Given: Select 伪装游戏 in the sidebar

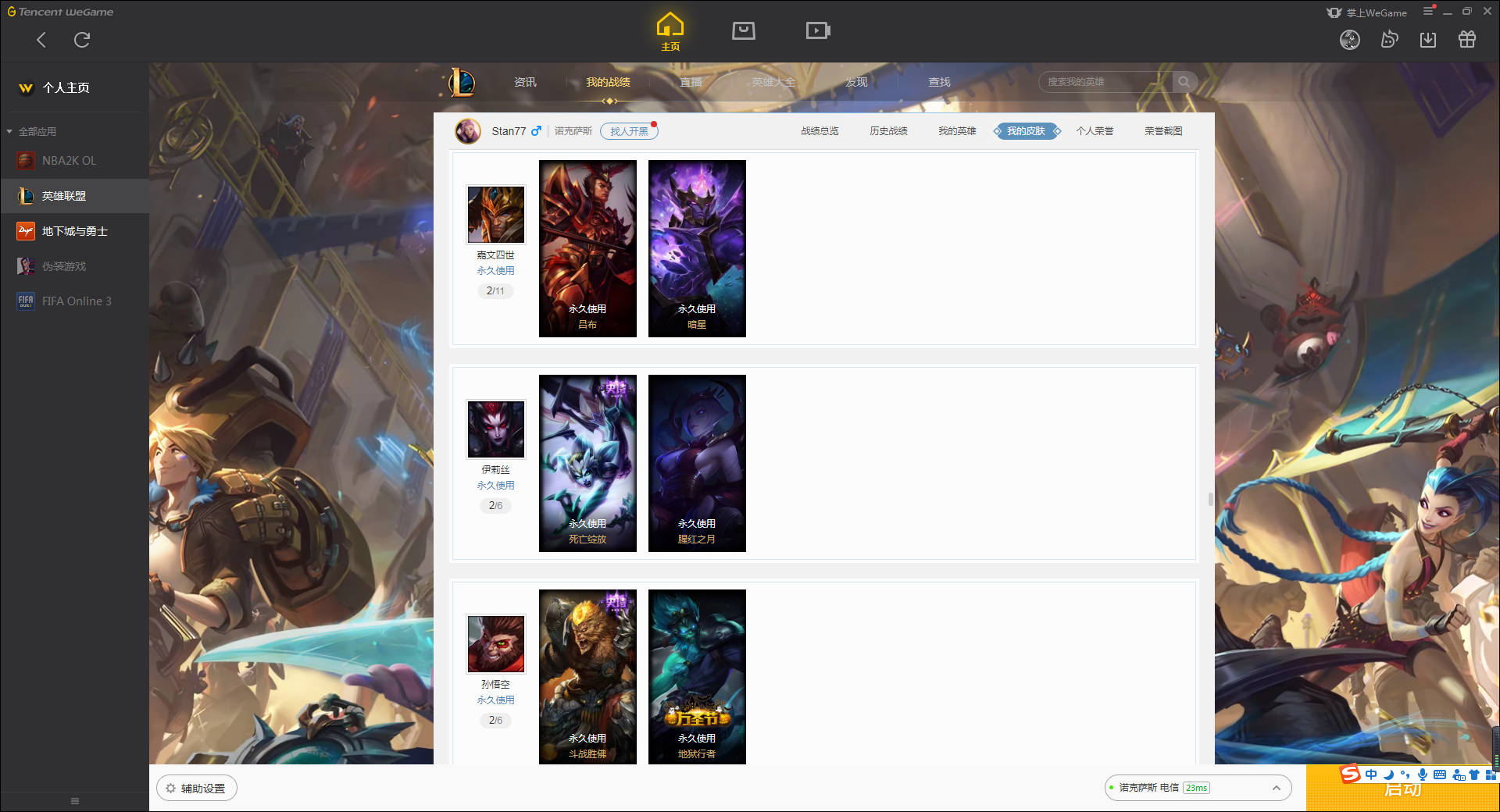Looking at the screenshot, I should coord(74,266).
